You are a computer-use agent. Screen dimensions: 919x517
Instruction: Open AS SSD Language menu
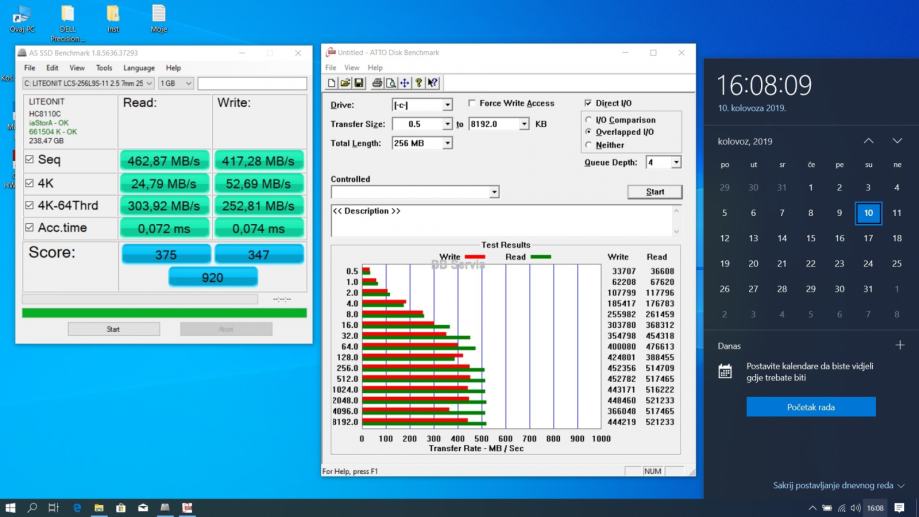(x=139, y=68)
